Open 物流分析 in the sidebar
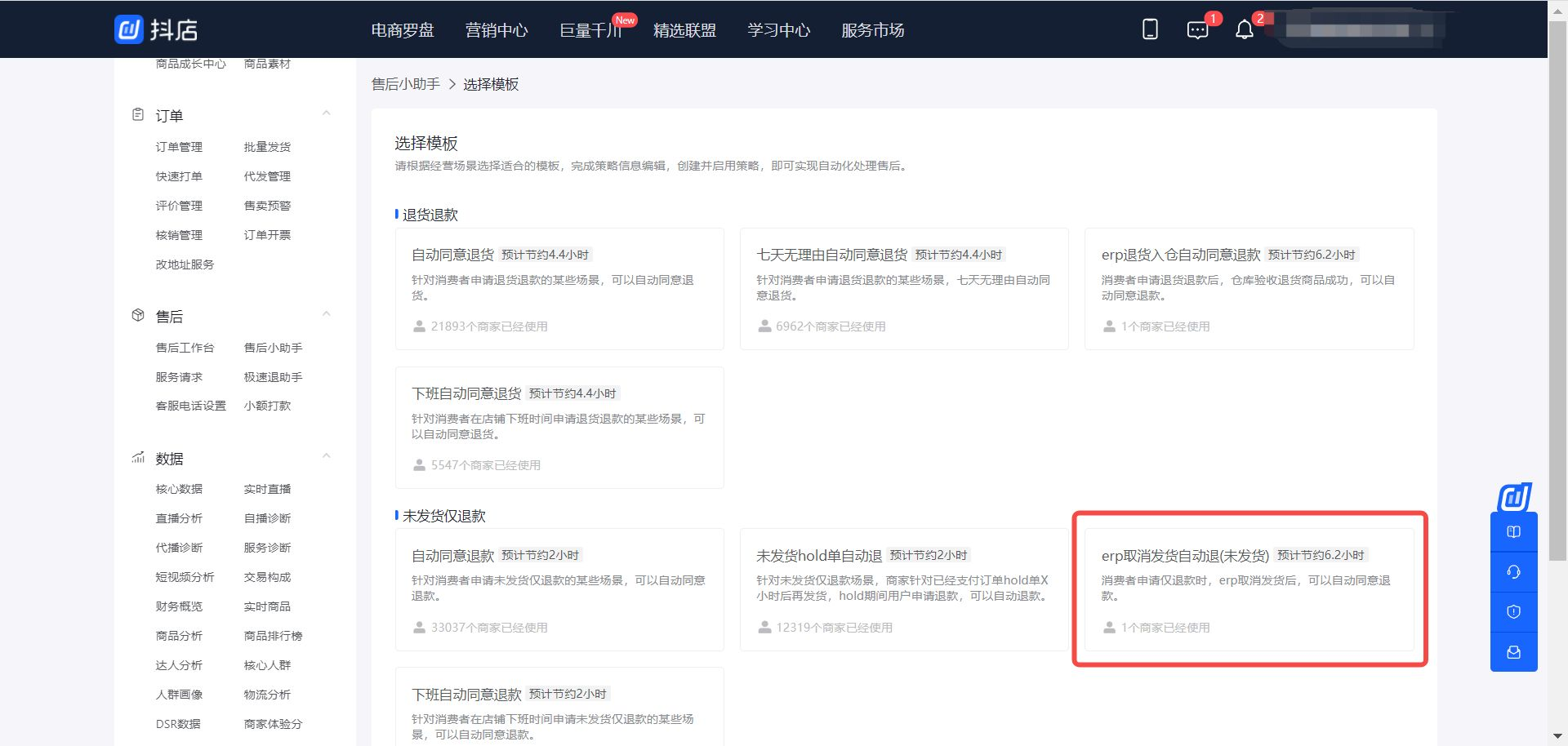 267,695
